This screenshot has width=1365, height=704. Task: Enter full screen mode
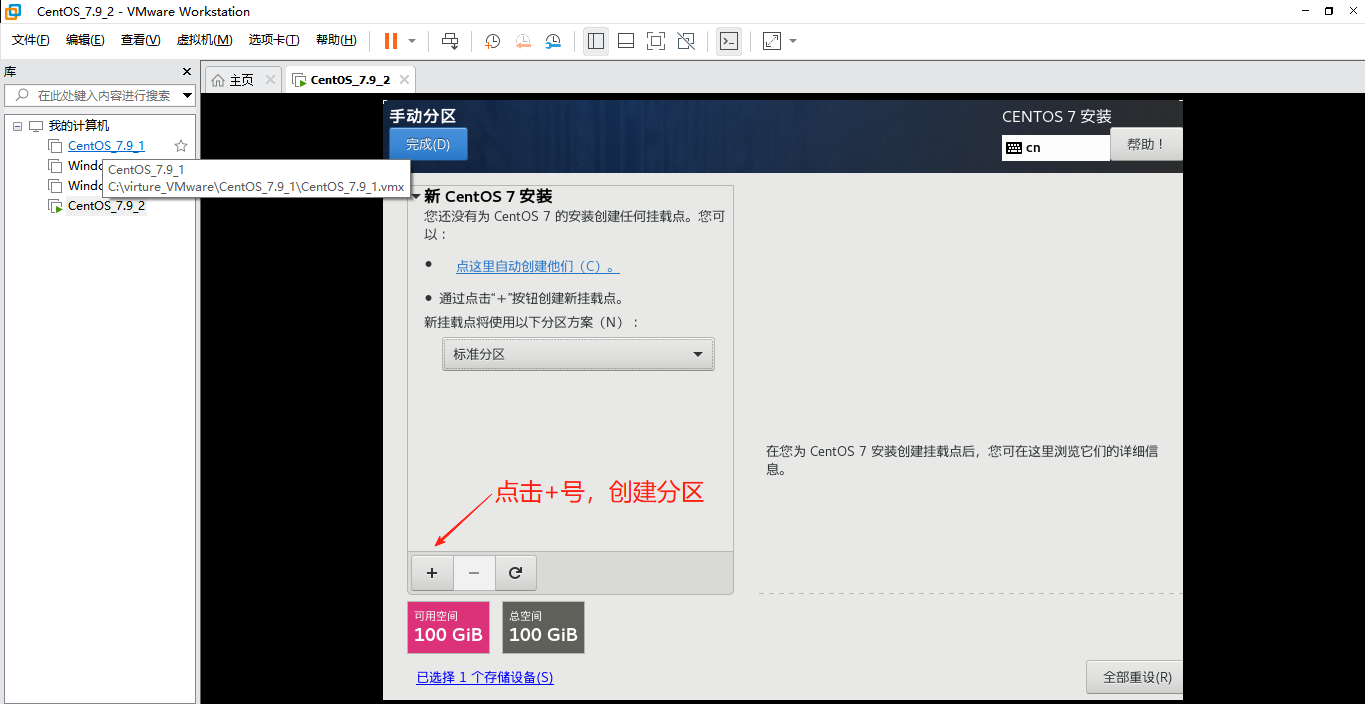coord(656,41)
